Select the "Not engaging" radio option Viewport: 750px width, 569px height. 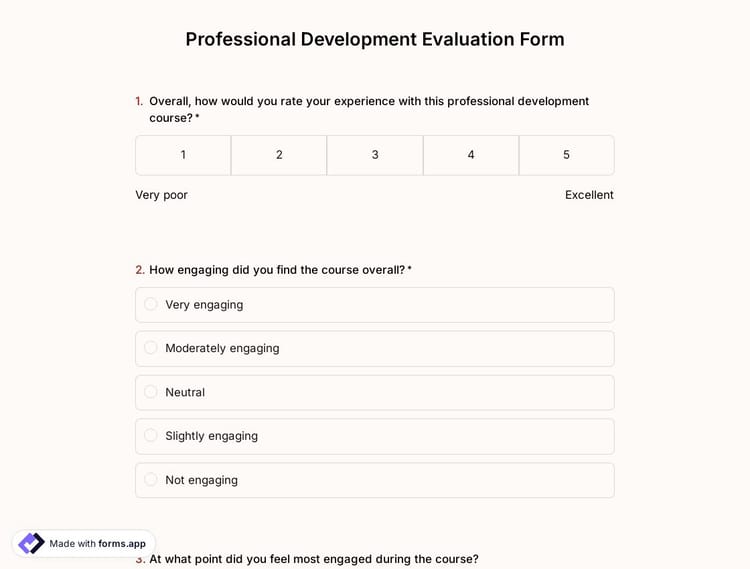coord(151,480)
